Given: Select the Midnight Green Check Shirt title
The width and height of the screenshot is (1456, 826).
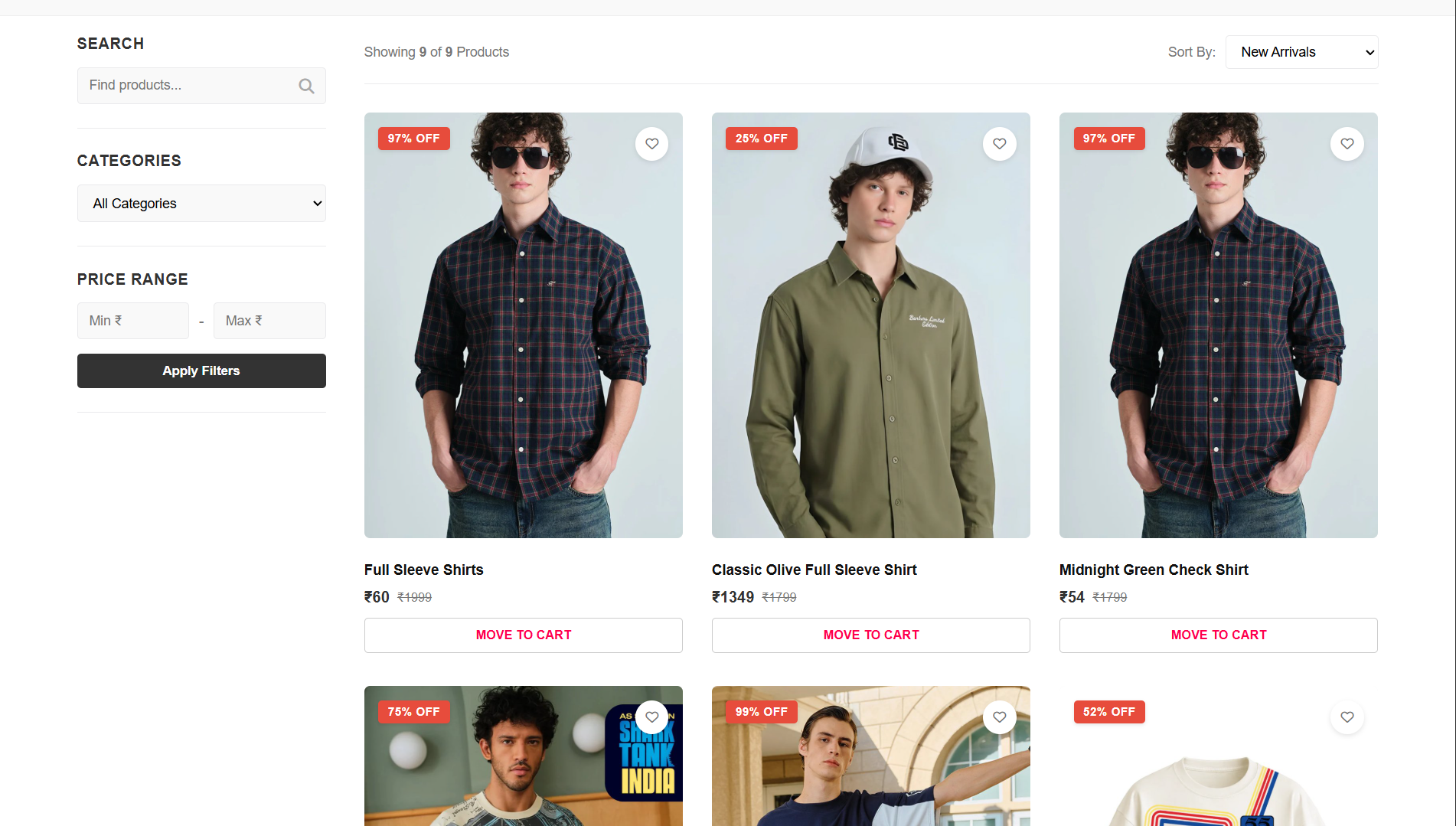Looking at the screenshot, I should click(1154, 570).
